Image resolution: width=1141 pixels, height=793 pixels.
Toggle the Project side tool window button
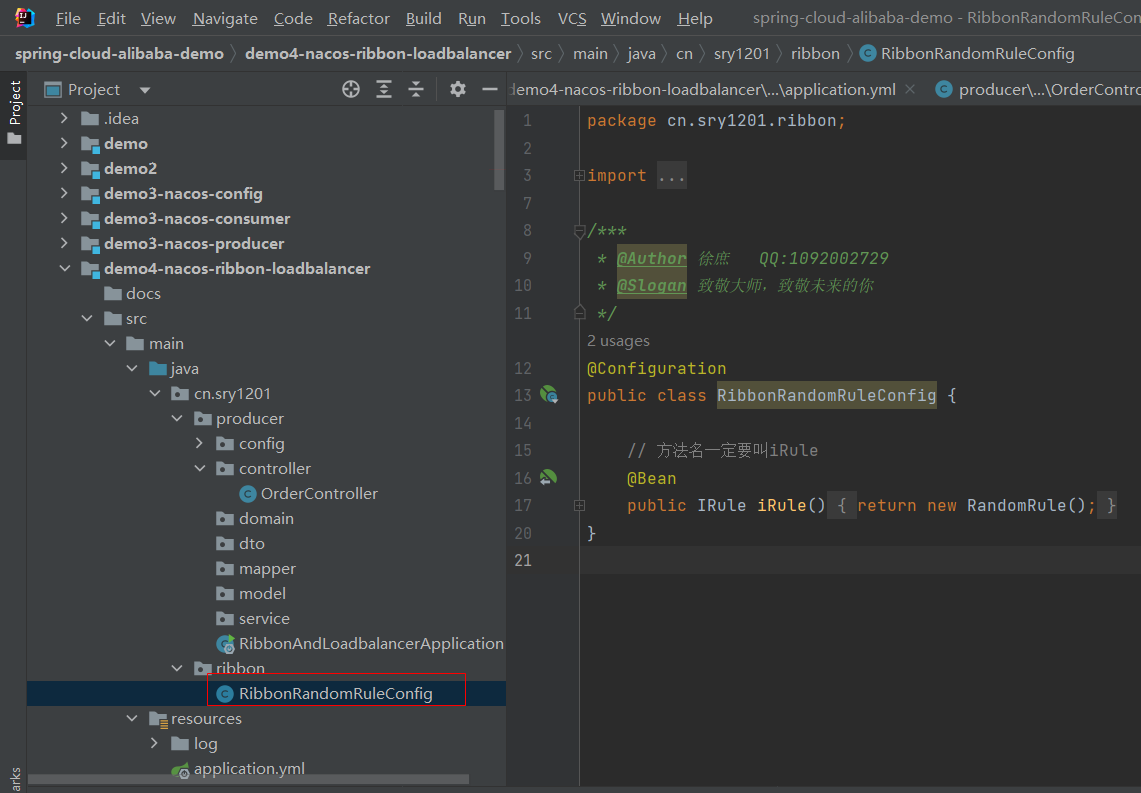(x=14, y=112)
